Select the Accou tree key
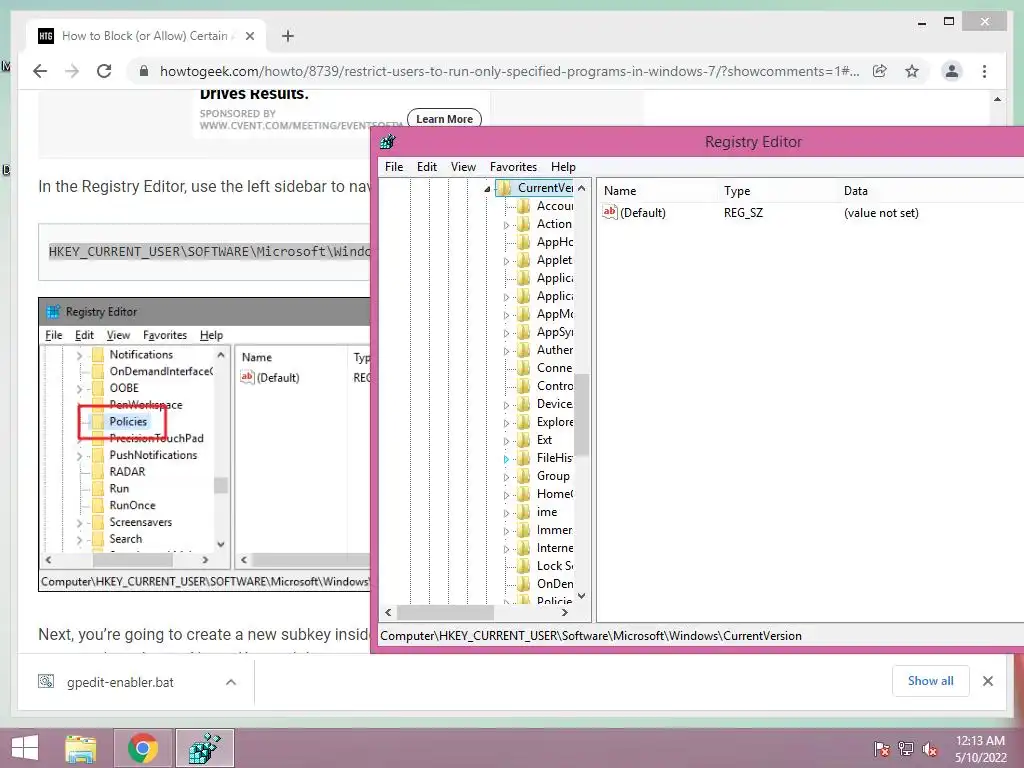Image resolution: width=1024 pixels, height=768 pixels. [x=555, y=206]
